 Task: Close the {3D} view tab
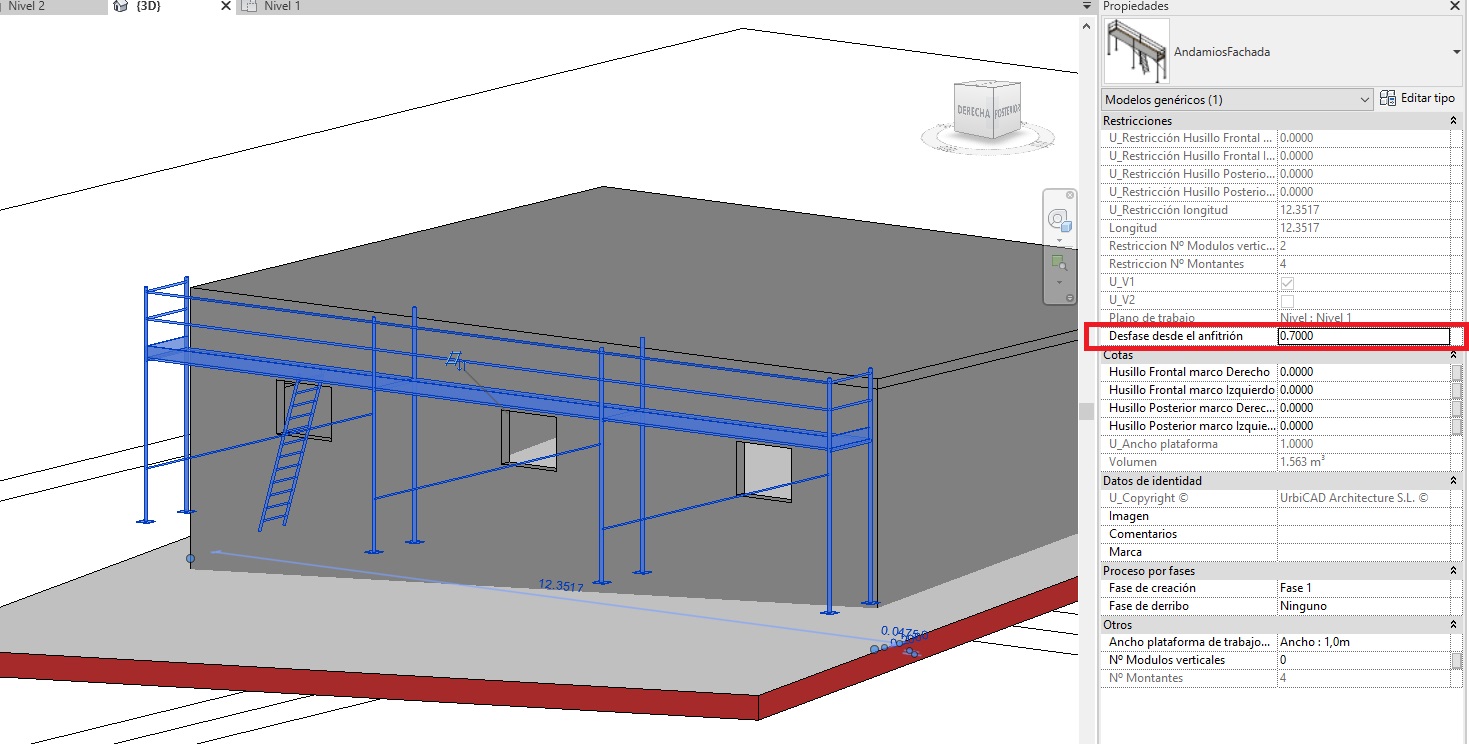click(225, 7)
